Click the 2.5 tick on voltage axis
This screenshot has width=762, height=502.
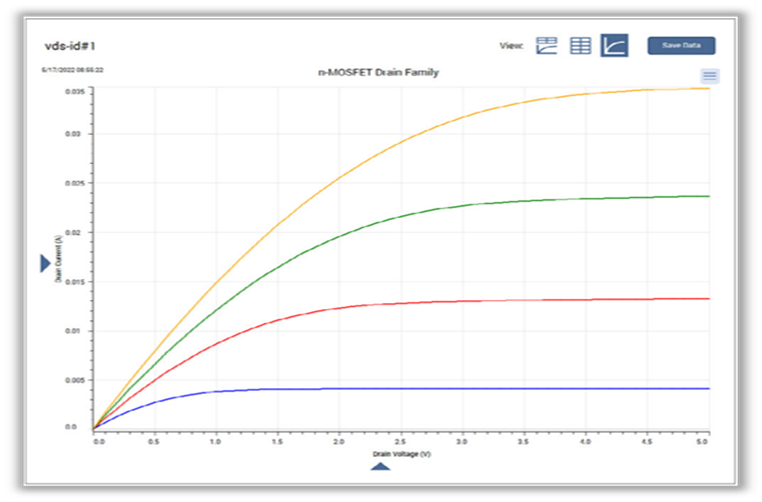[x=400, y=442]
